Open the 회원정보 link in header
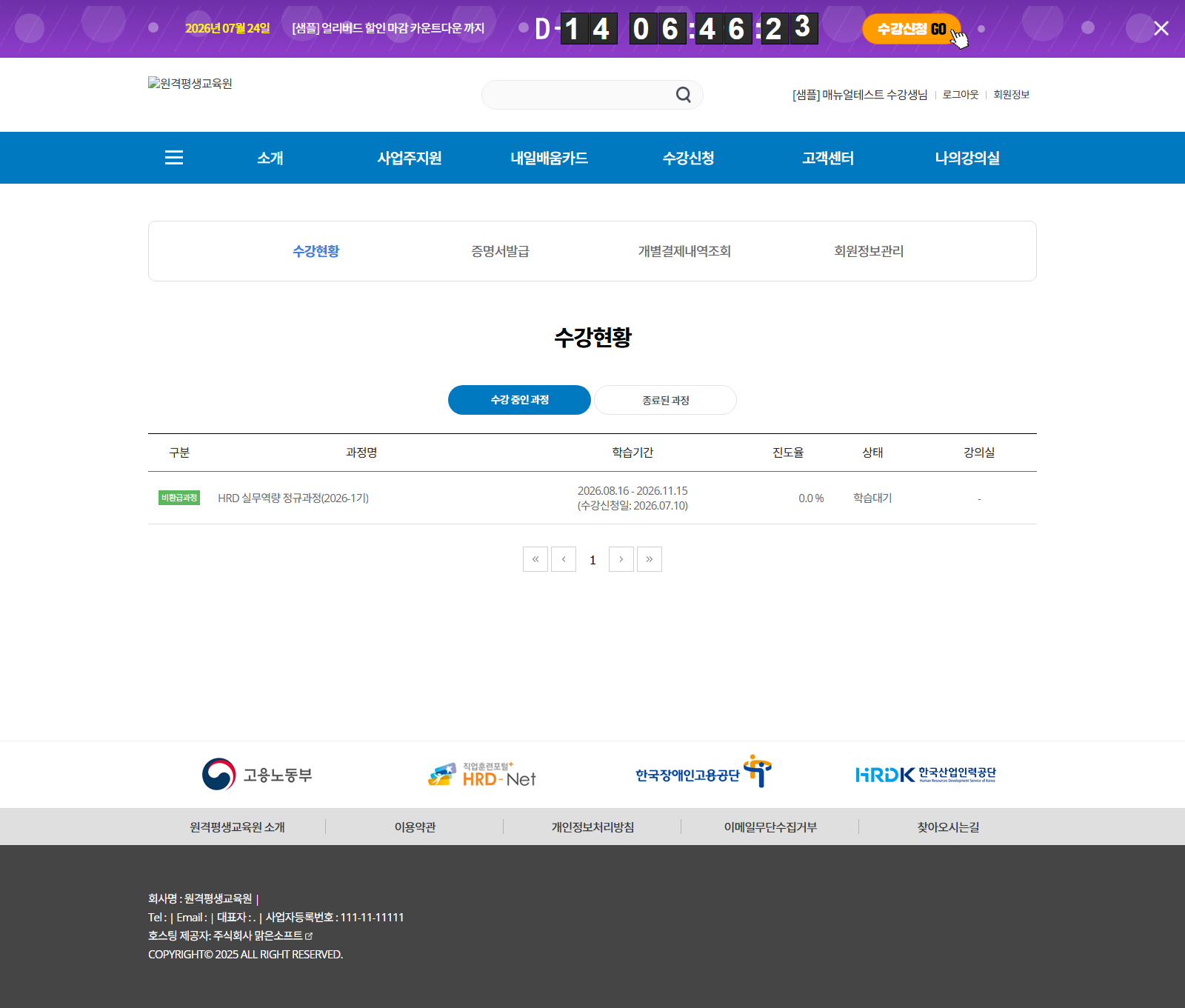Viewport: 1185px width, 1008px height. click(x=1012, y=95)
